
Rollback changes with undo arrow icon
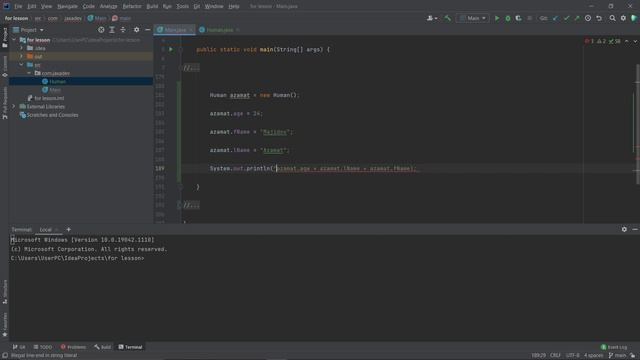click(x=599, y=18)
